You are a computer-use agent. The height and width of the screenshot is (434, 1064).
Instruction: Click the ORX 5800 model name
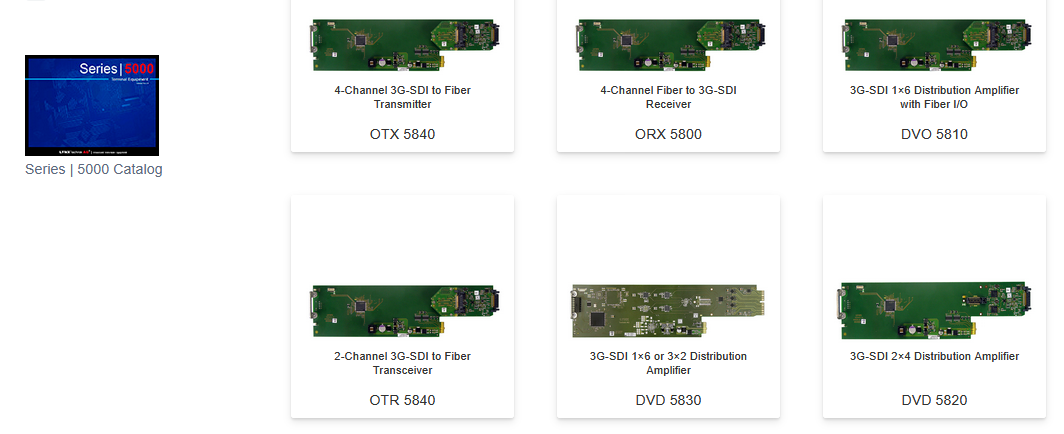tap(668, 134)
